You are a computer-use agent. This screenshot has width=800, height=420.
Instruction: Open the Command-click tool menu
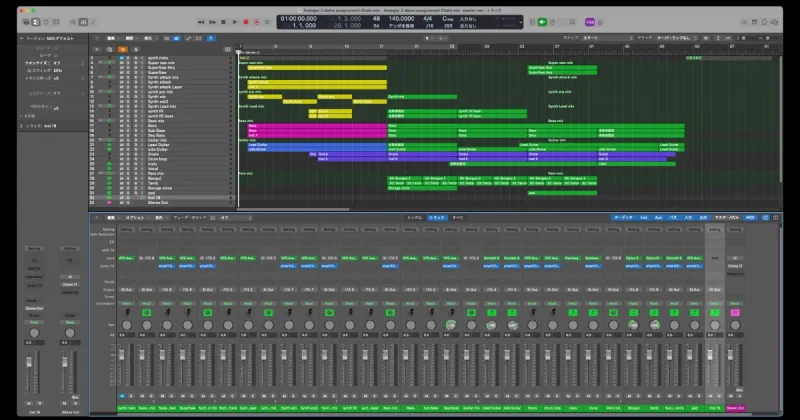pos(440,38)
